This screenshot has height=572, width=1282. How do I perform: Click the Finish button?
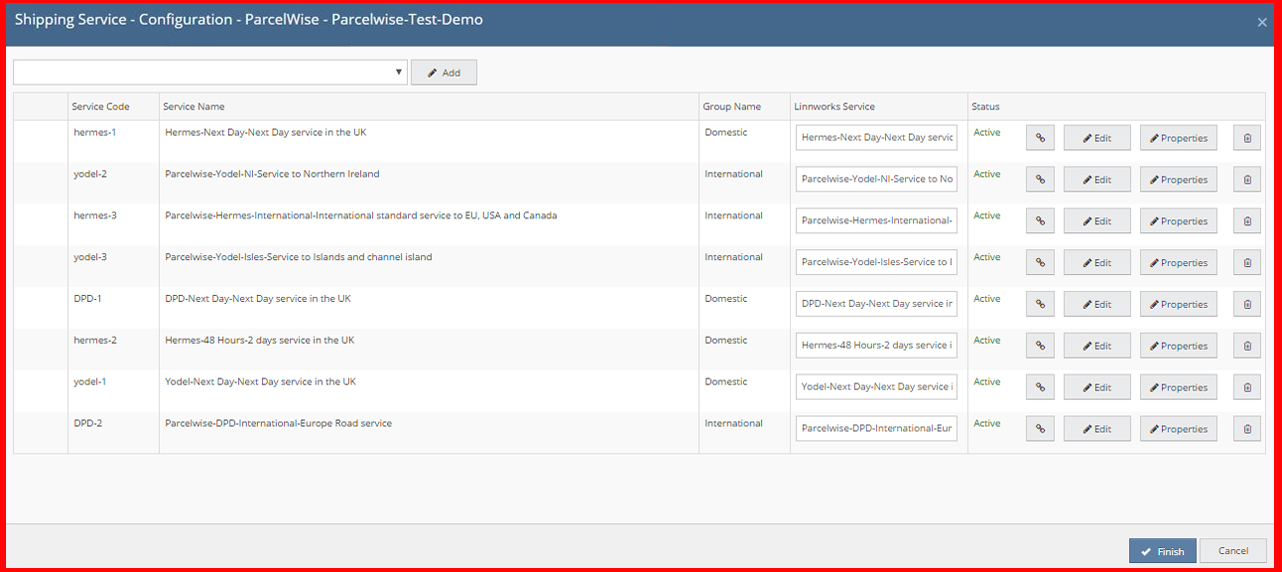point(1162,551)
